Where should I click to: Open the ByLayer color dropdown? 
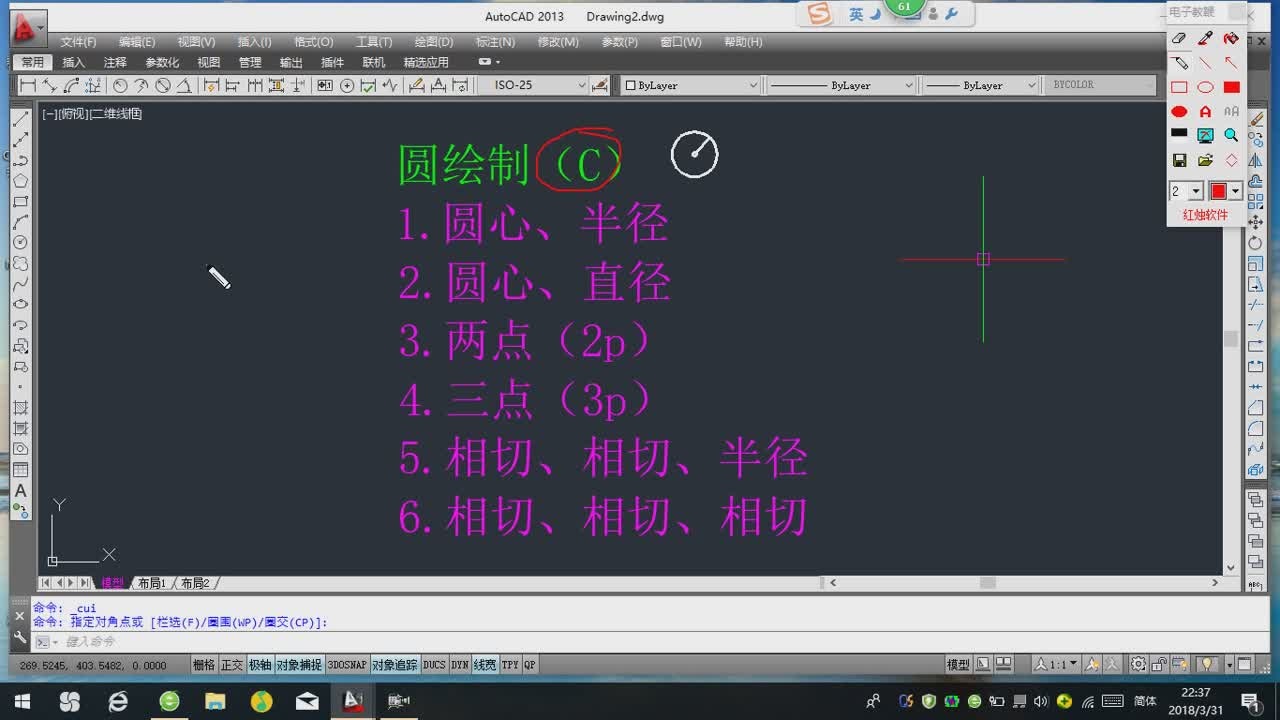pyautogui.click(x=691, y=86)
